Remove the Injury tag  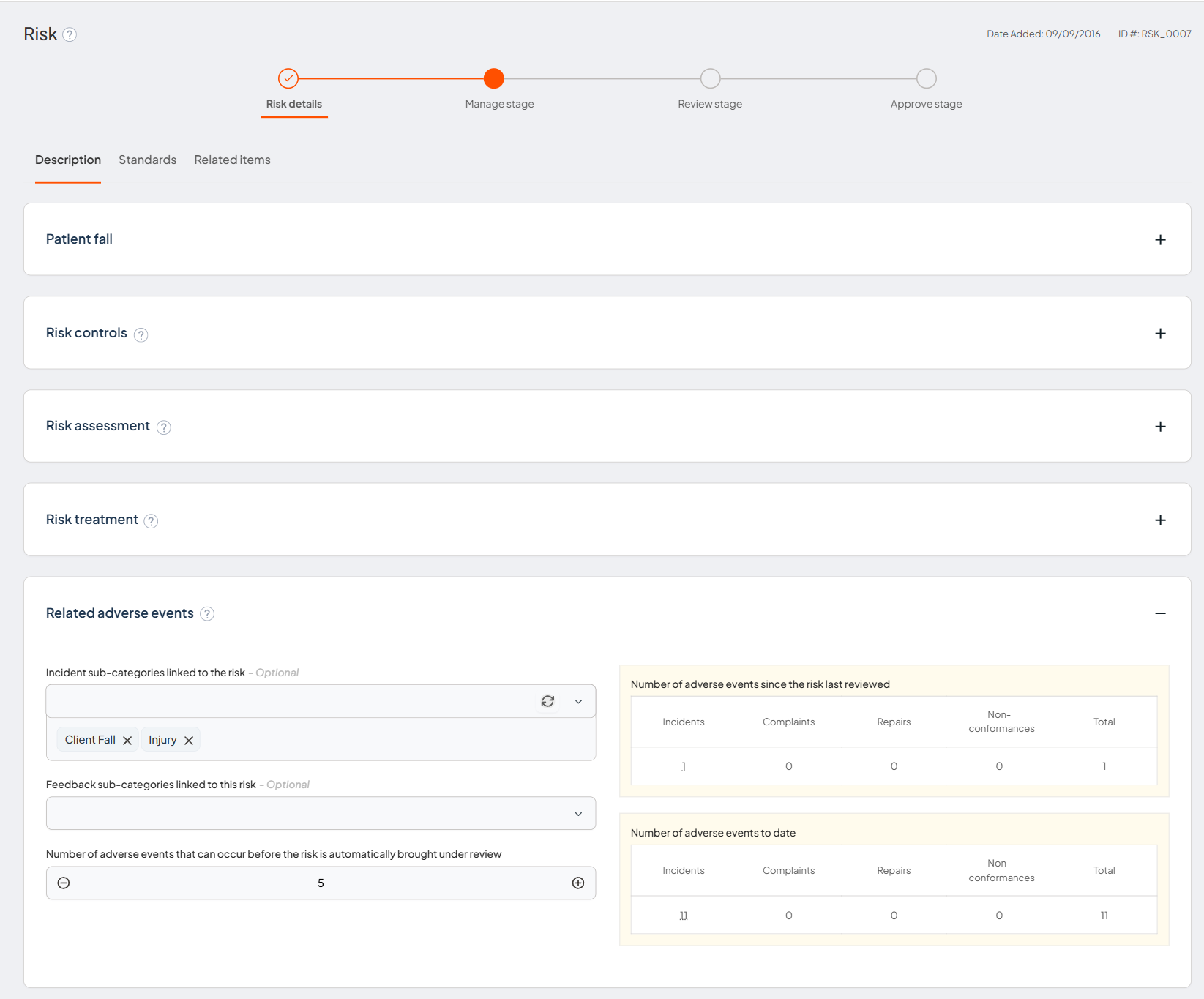pyautogui.click(x=189, y=741)
